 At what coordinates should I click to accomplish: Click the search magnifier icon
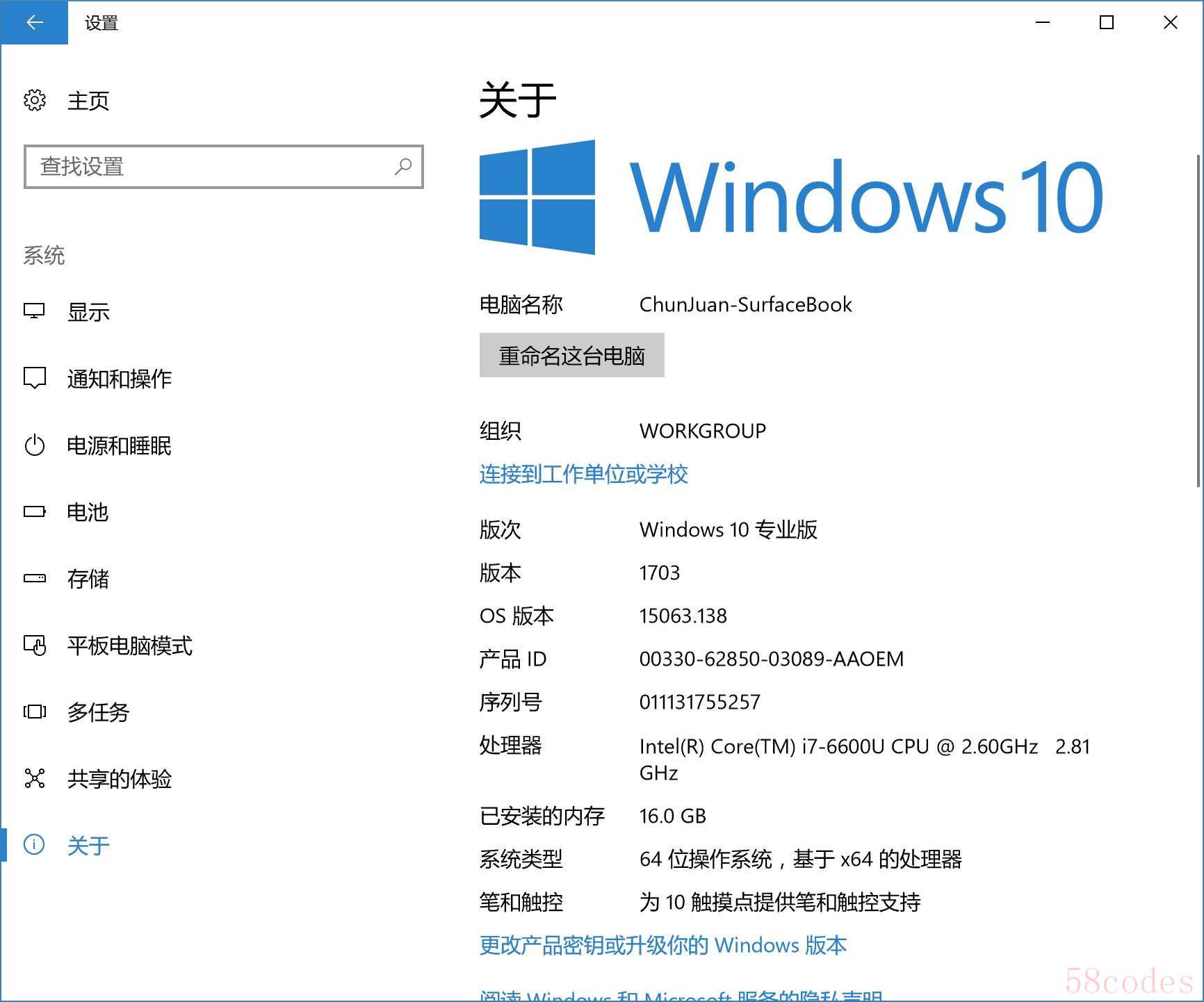(403, 166)
